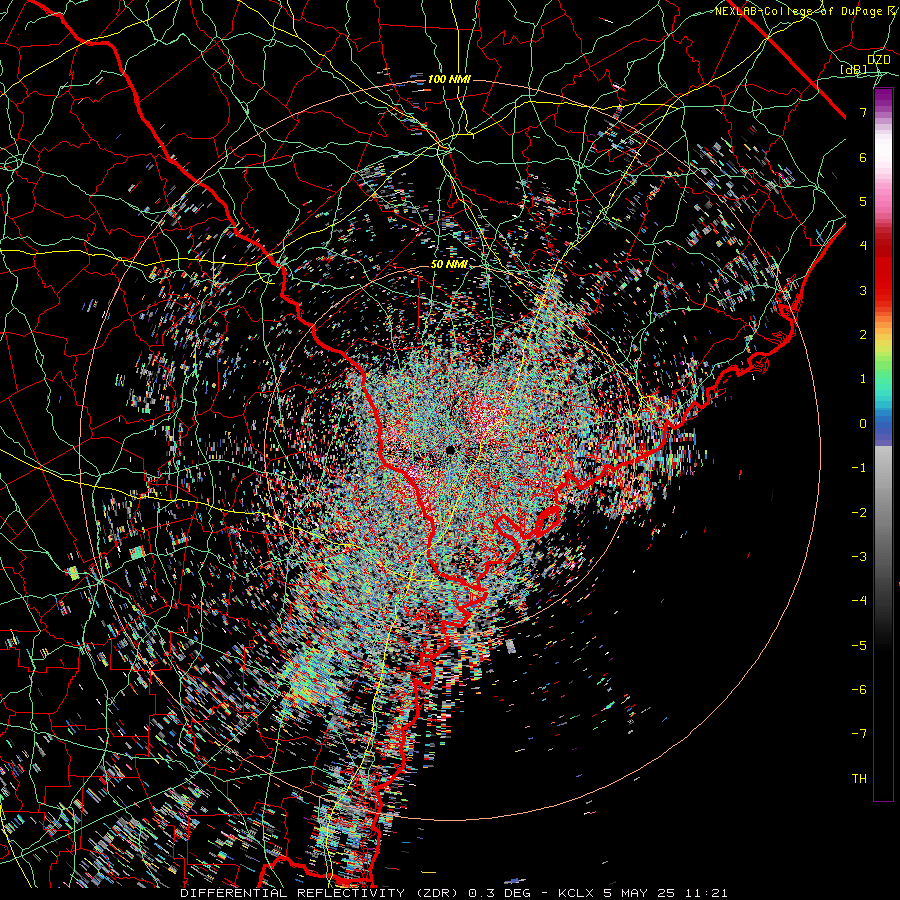The height and width of the screenshot is (900, 900).
Task: Click the DZD legend title
Action: (879, 60)
